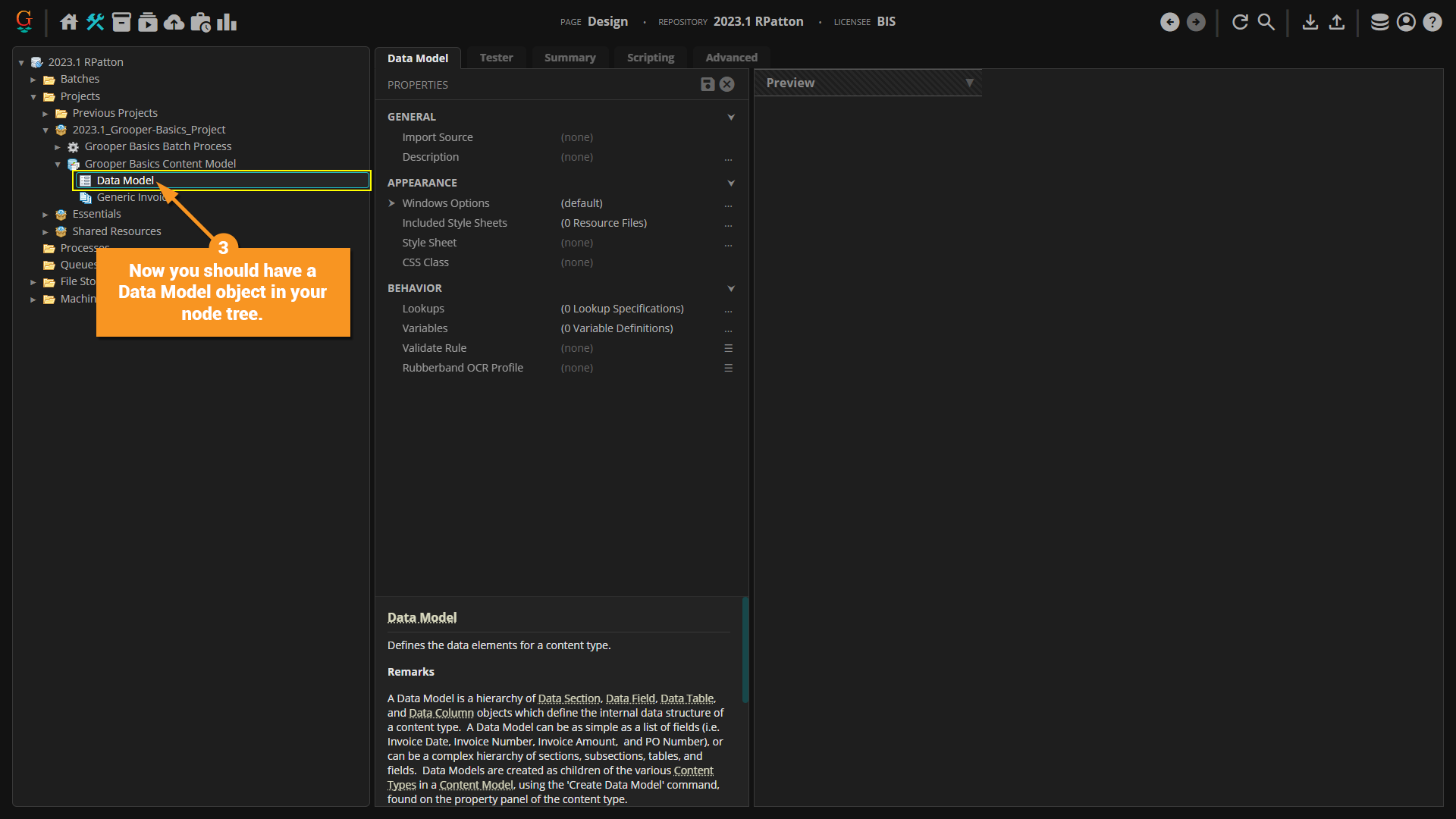Open the Preview panel dropdown arrow

(x=969, y=83)
